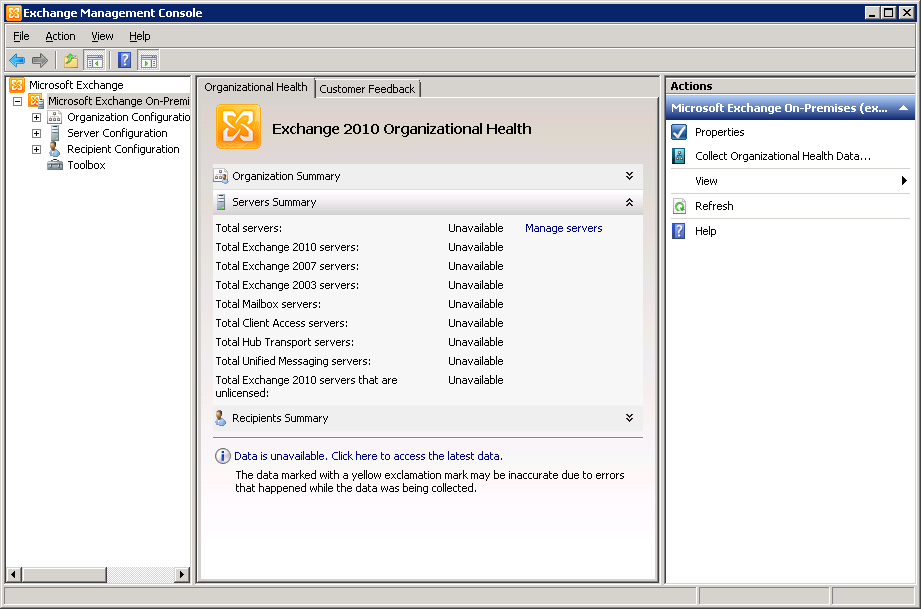Viewport: 921px width, 609px height.
Task: Collapse the Microsoft Exchange On-Premises actions header
Action: pyautogui.click(x=903, y=108)
